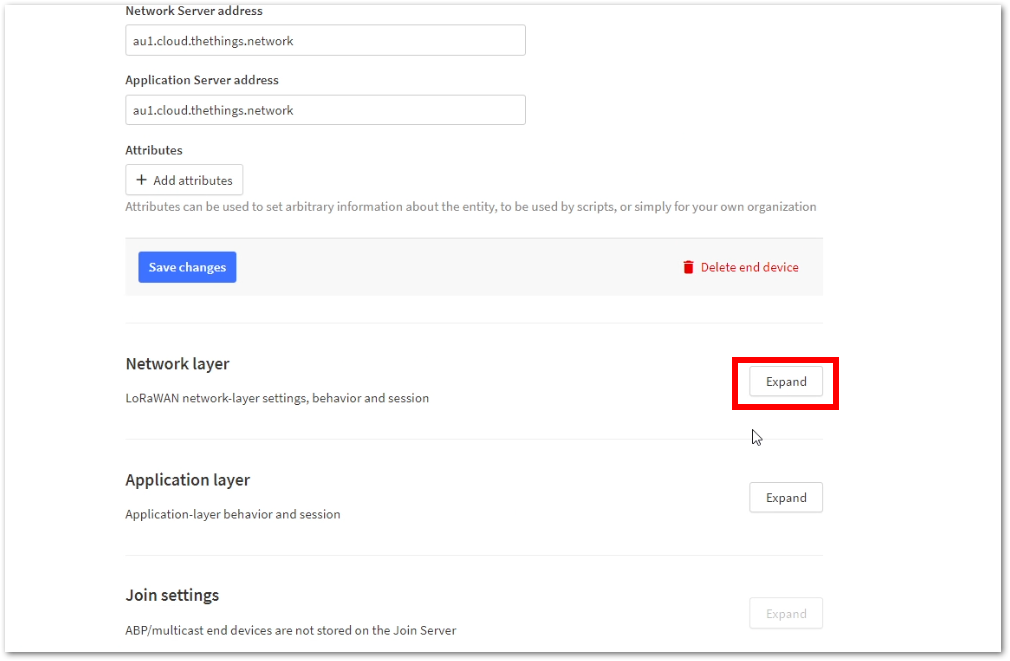Click the Application layer heading
This screenshot has height=661, width=1010.
tap(187, 480)
